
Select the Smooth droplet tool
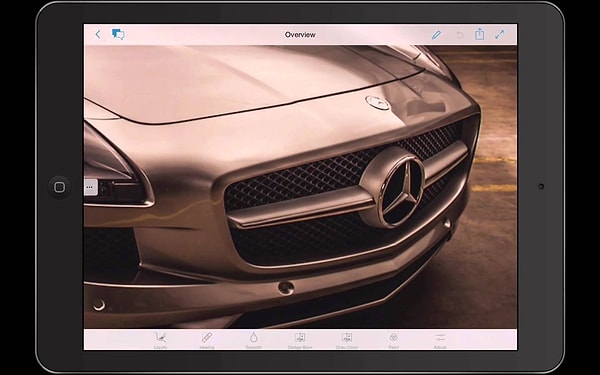point(253,340)
